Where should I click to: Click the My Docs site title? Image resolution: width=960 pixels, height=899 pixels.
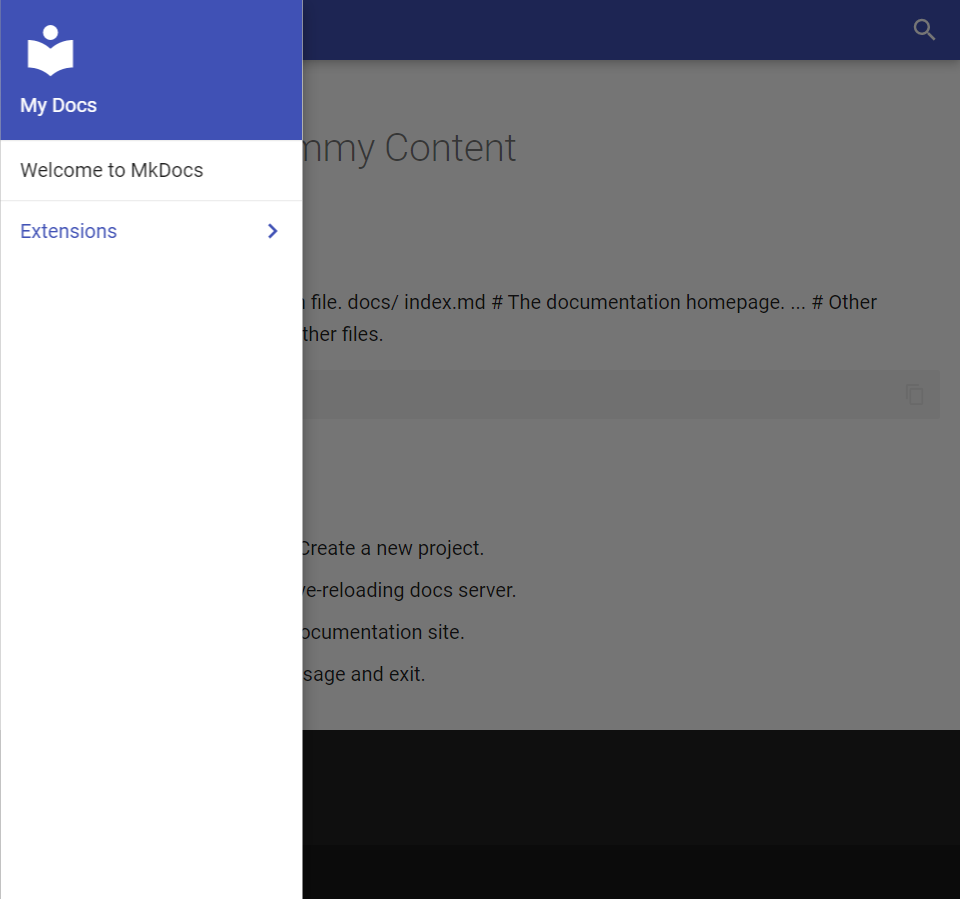[58, 105]
